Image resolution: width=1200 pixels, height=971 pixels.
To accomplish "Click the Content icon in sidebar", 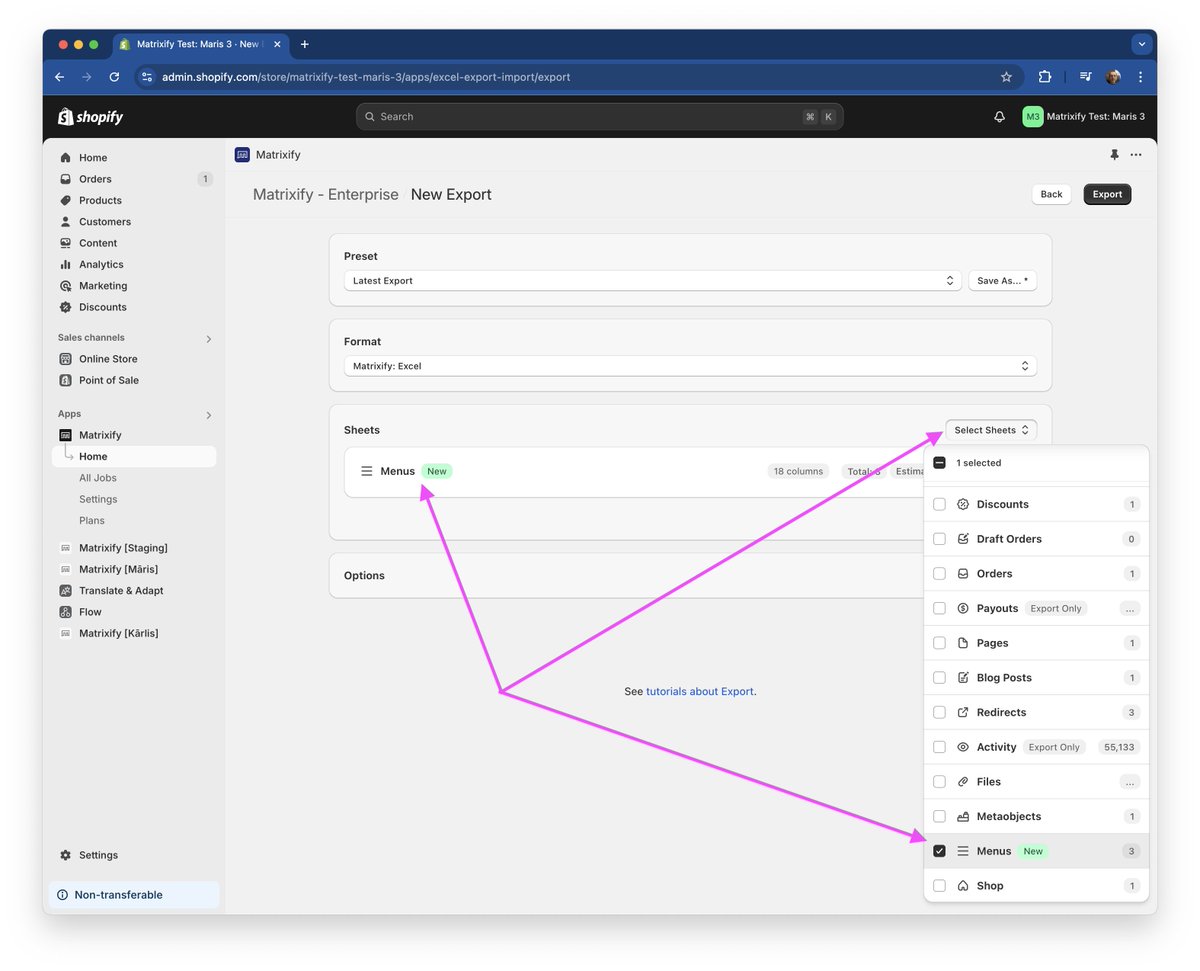I will (x=66, y=243).
